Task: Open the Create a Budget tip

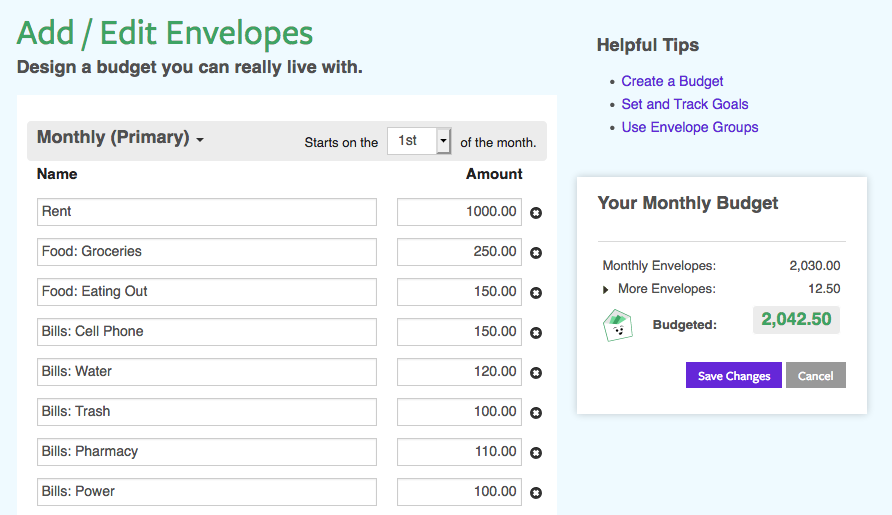Action: (x=672, y=81)
